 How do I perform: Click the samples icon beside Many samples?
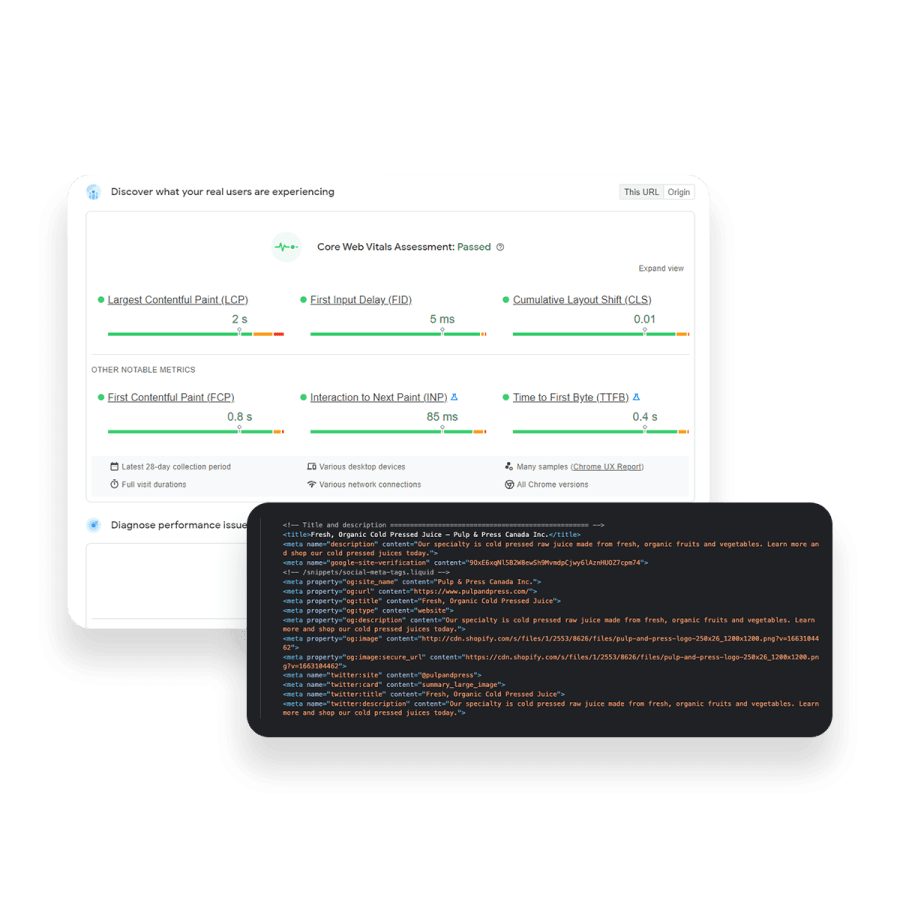(x=509, y=466)
